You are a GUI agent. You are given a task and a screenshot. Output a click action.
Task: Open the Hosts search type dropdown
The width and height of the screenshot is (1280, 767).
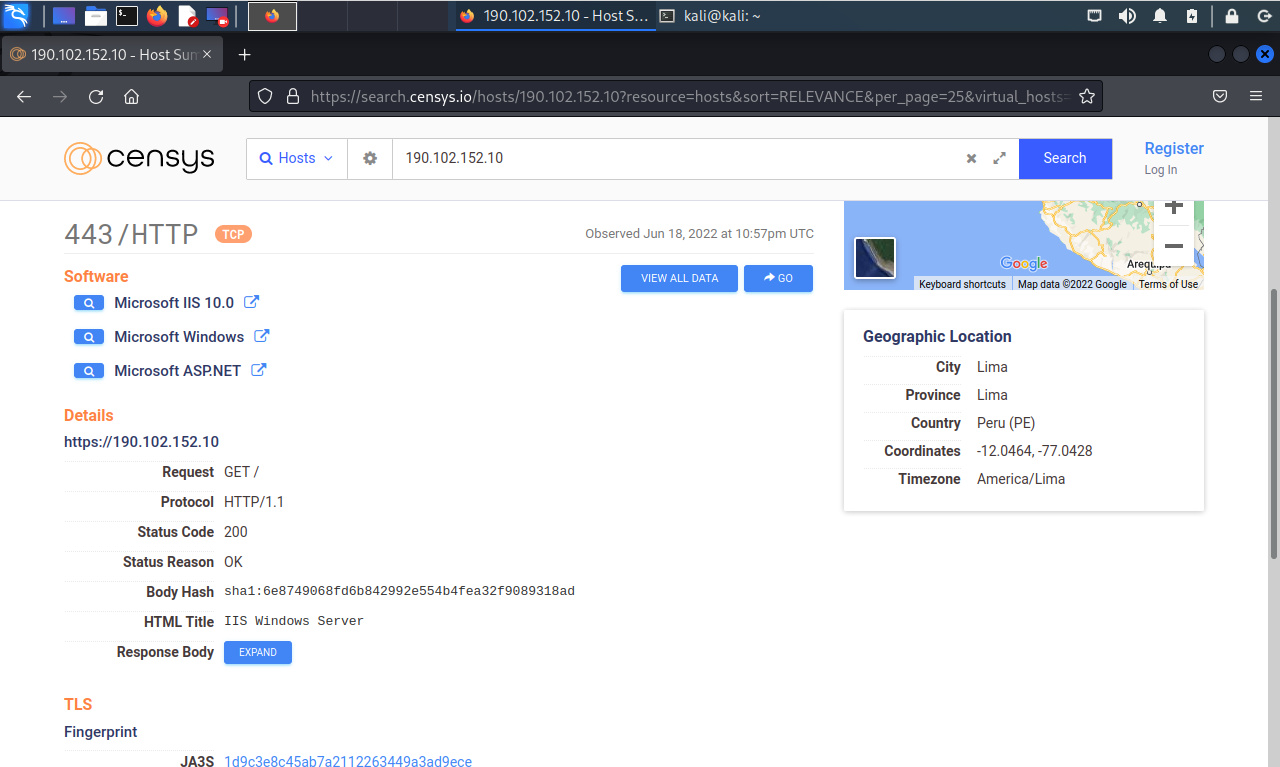tap(297, 158)
